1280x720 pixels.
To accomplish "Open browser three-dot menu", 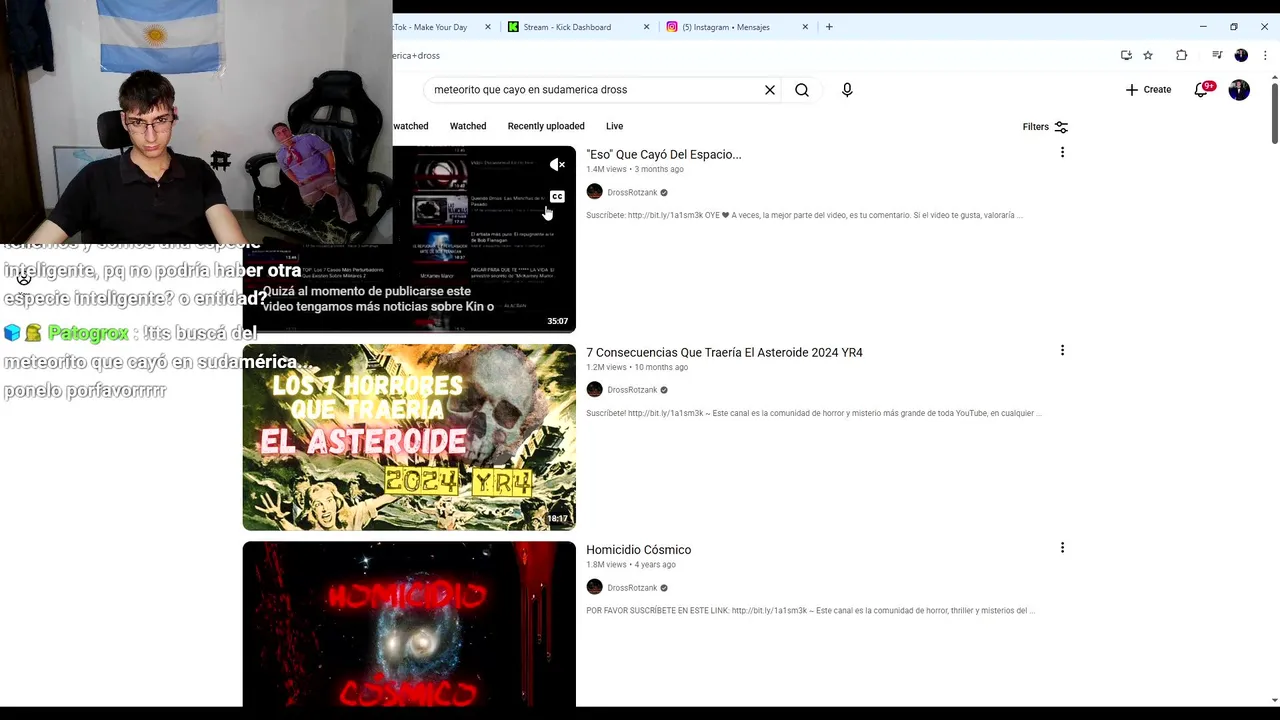I will (x=1264, y=55).
